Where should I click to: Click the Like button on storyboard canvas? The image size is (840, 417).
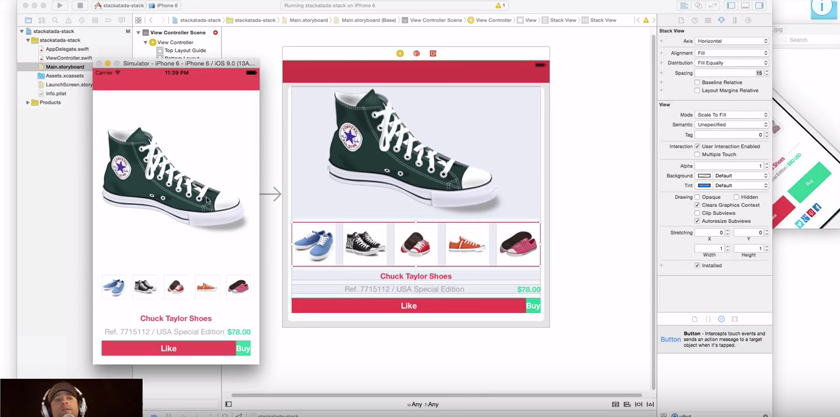(x=409, y=306)
